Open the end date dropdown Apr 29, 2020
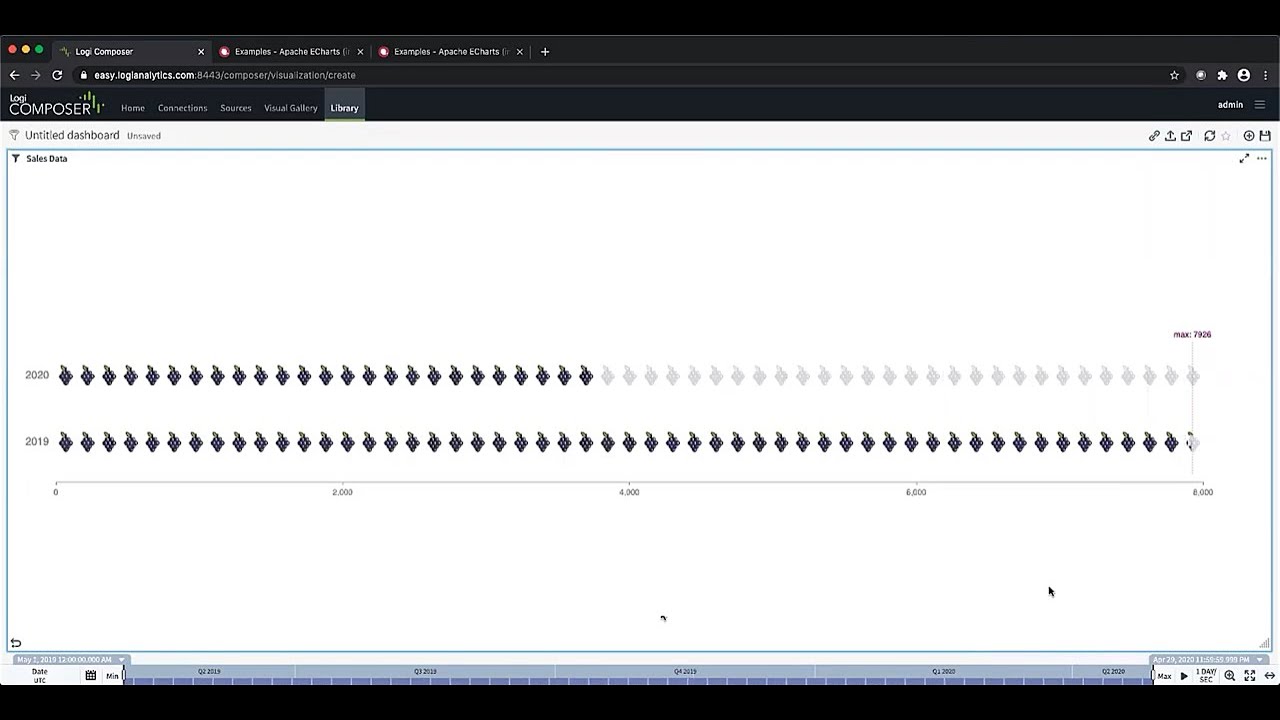This screenshot has width=1280, height=720. pyautogui.click(x=1209, y=660)
